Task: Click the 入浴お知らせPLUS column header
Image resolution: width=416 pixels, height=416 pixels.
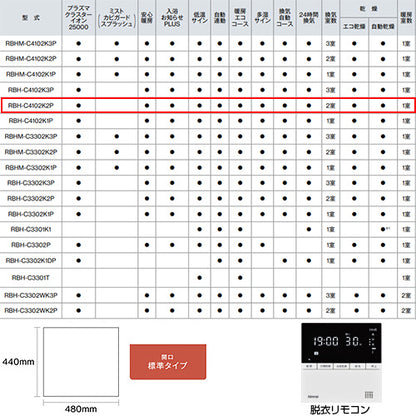Action: pyautogui.click(x=172, y=18)
